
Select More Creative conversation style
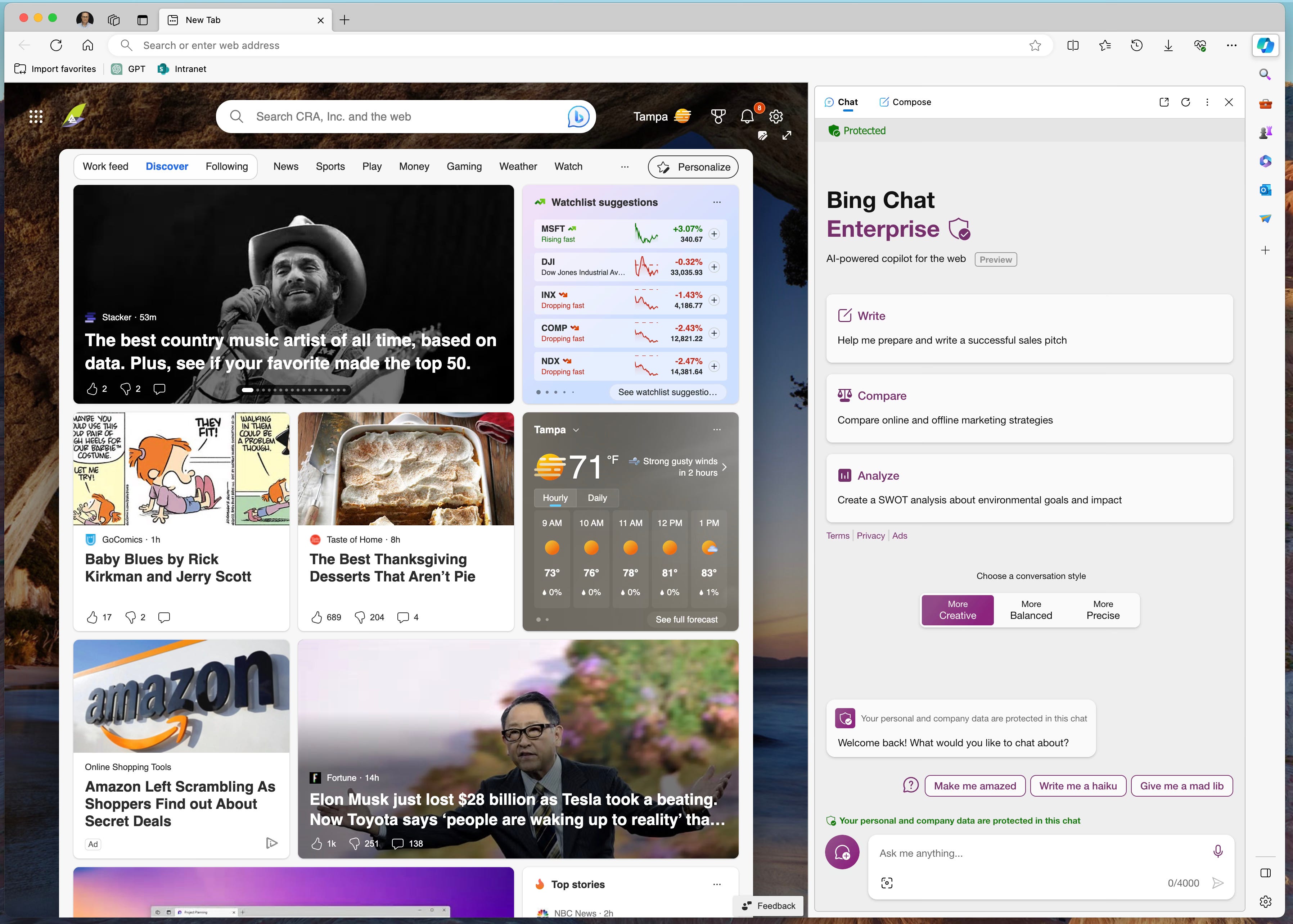(958, 610)
